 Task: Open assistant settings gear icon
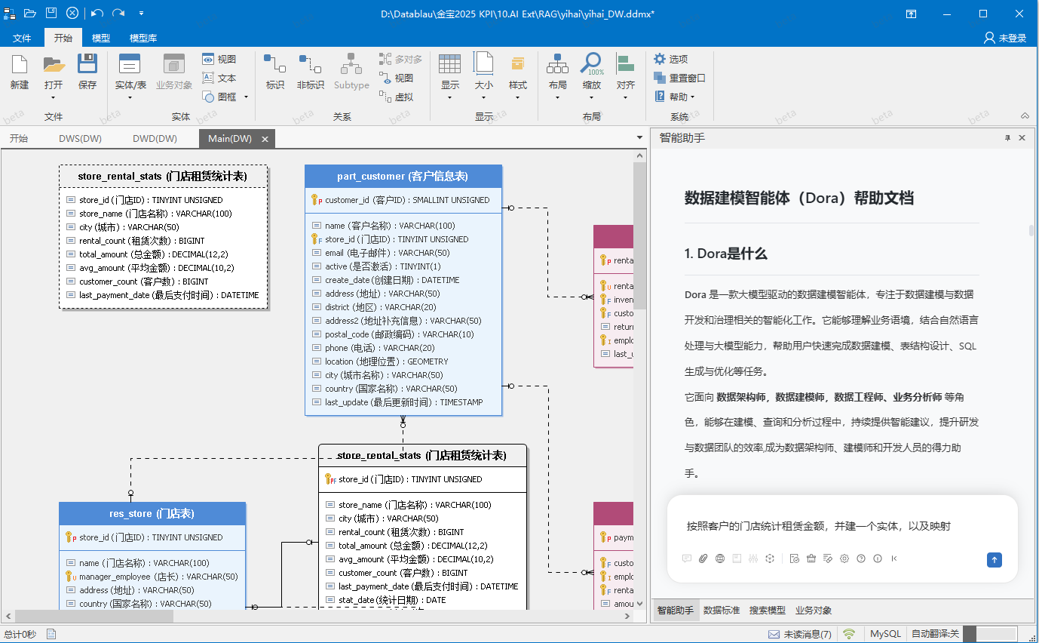coord(844,558)
